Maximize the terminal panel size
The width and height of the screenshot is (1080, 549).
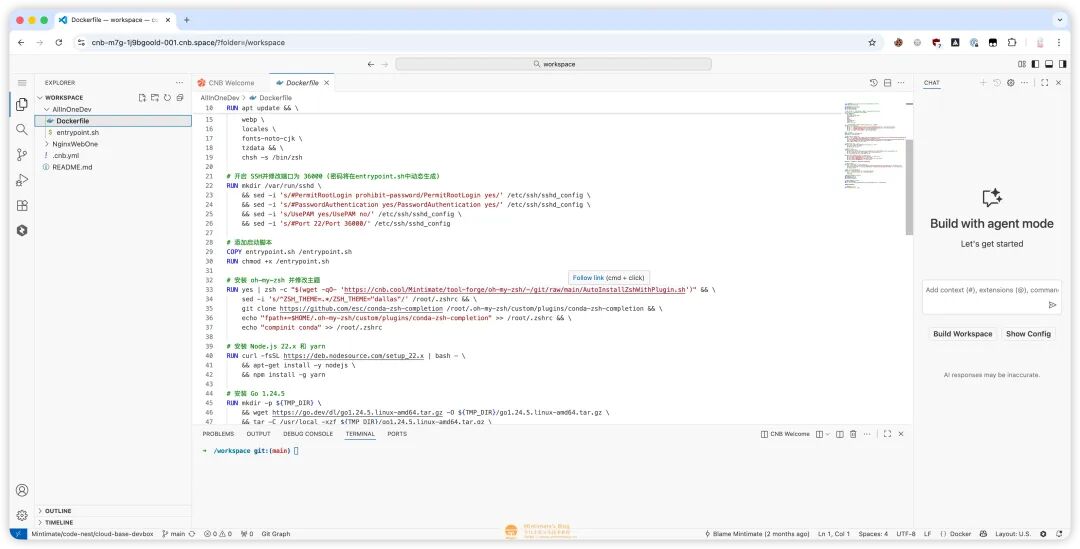[887, 434]
